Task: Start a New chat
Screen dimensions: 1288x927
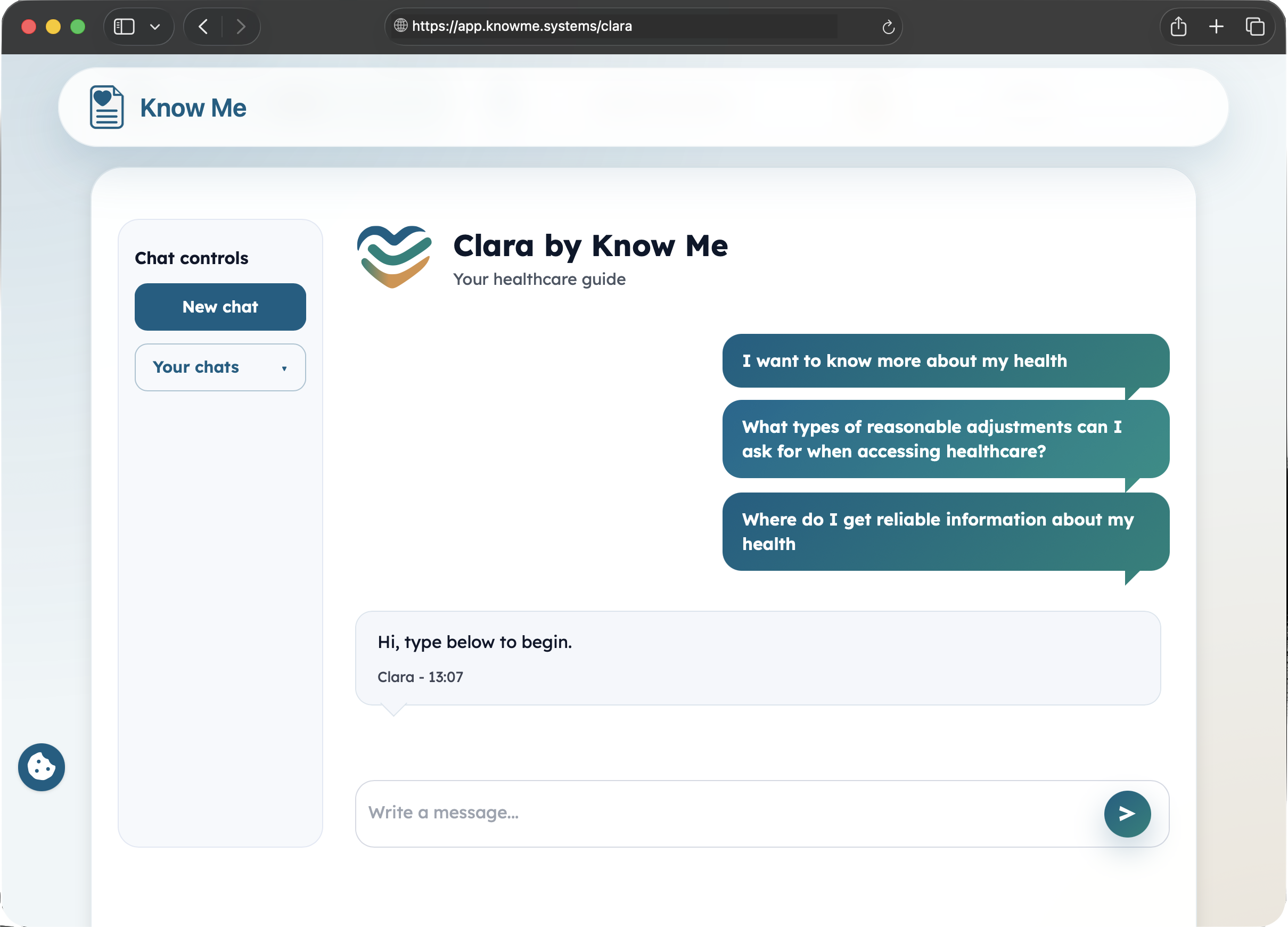Action: click(x=220, y=307)
